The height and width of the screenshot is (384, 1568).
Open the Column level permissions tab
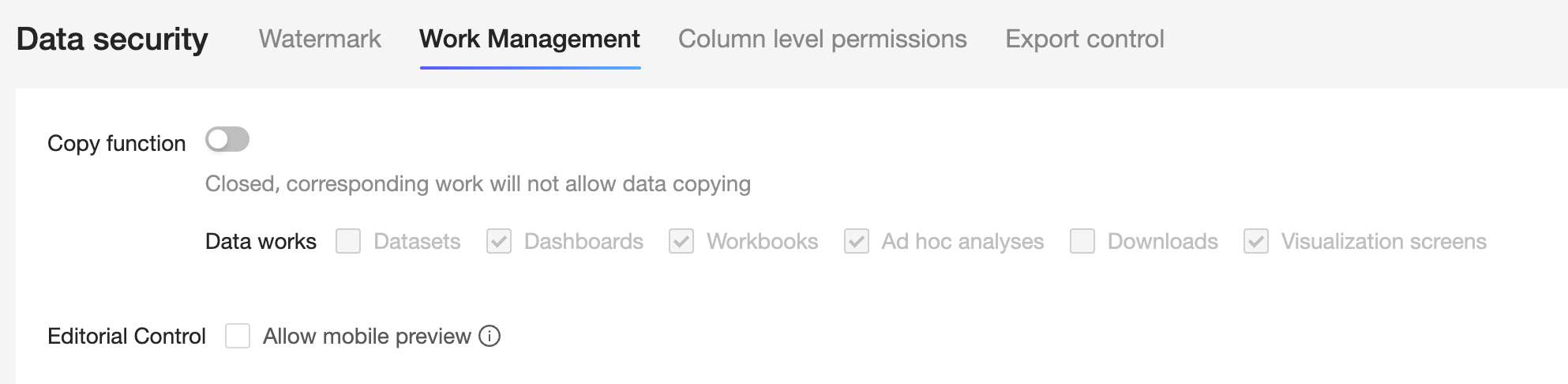click(x=822, y=39)
